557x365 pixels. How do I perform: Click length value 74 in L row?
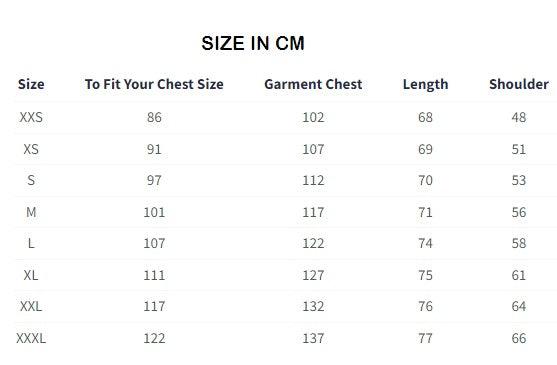click(425, 244)
